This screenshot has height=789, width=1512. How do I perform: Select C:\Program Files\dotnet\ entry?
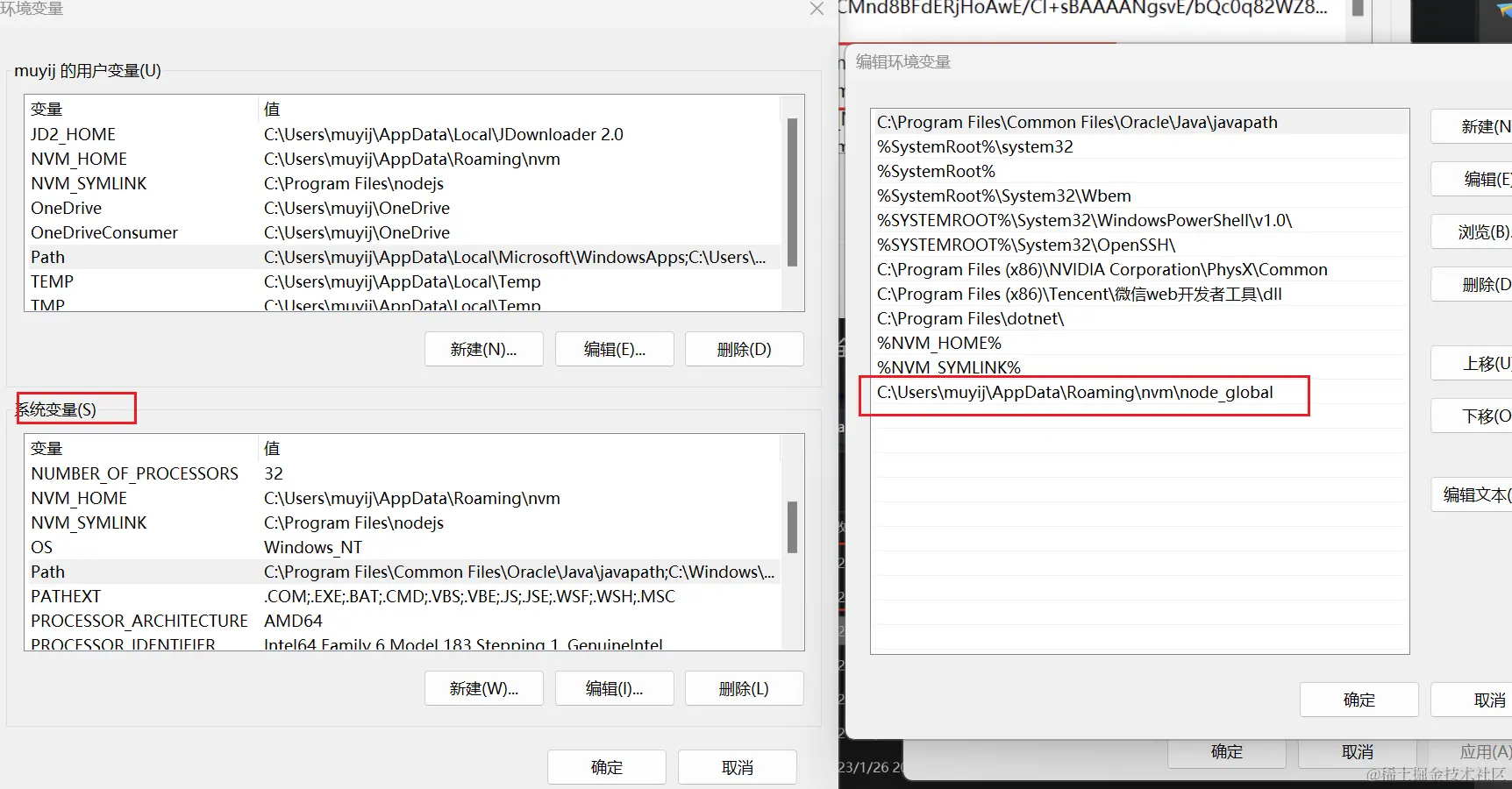(x=1140, y=318)
